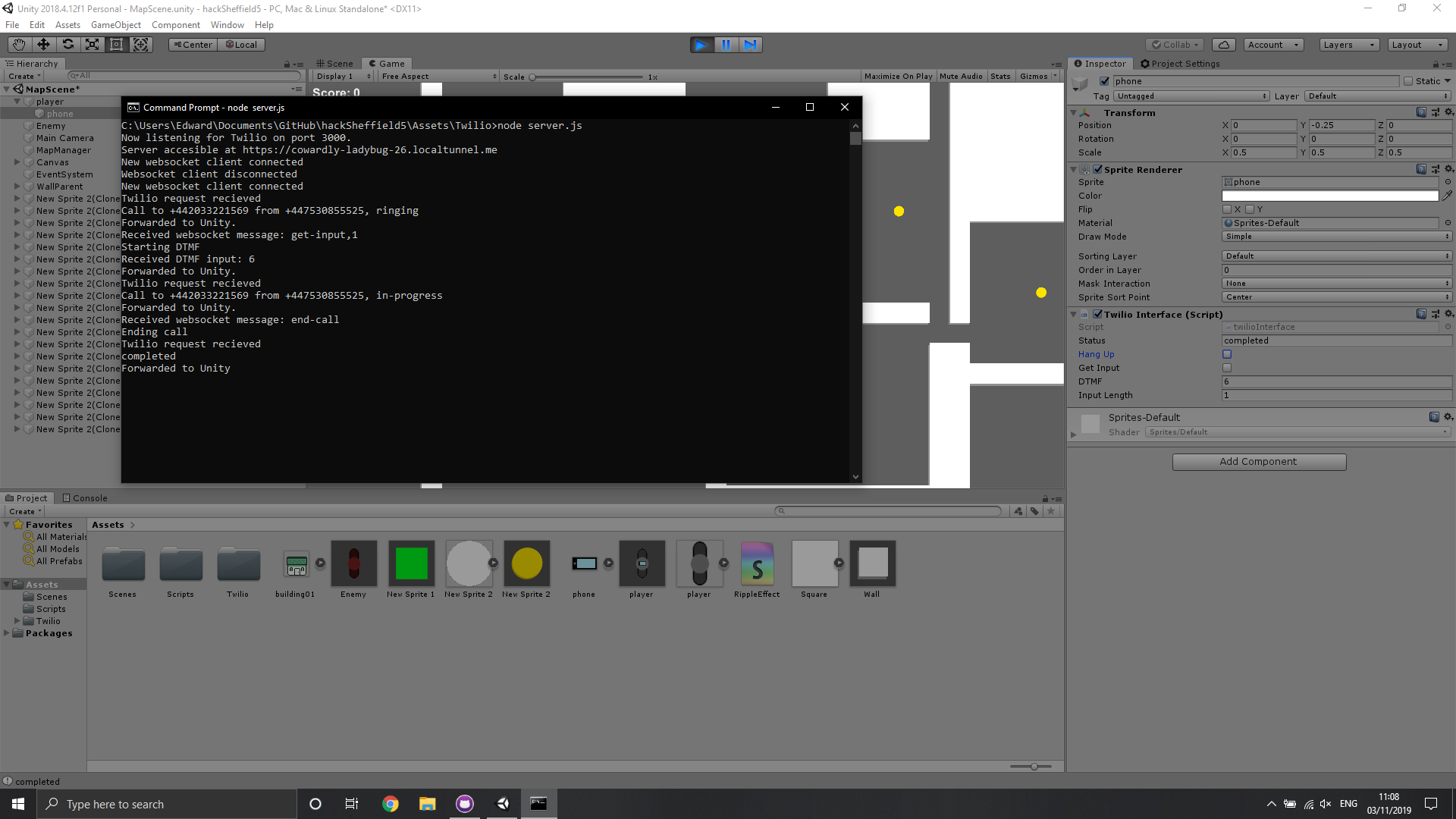
Task: Click the Step frame button
Action: pos(750,45)
